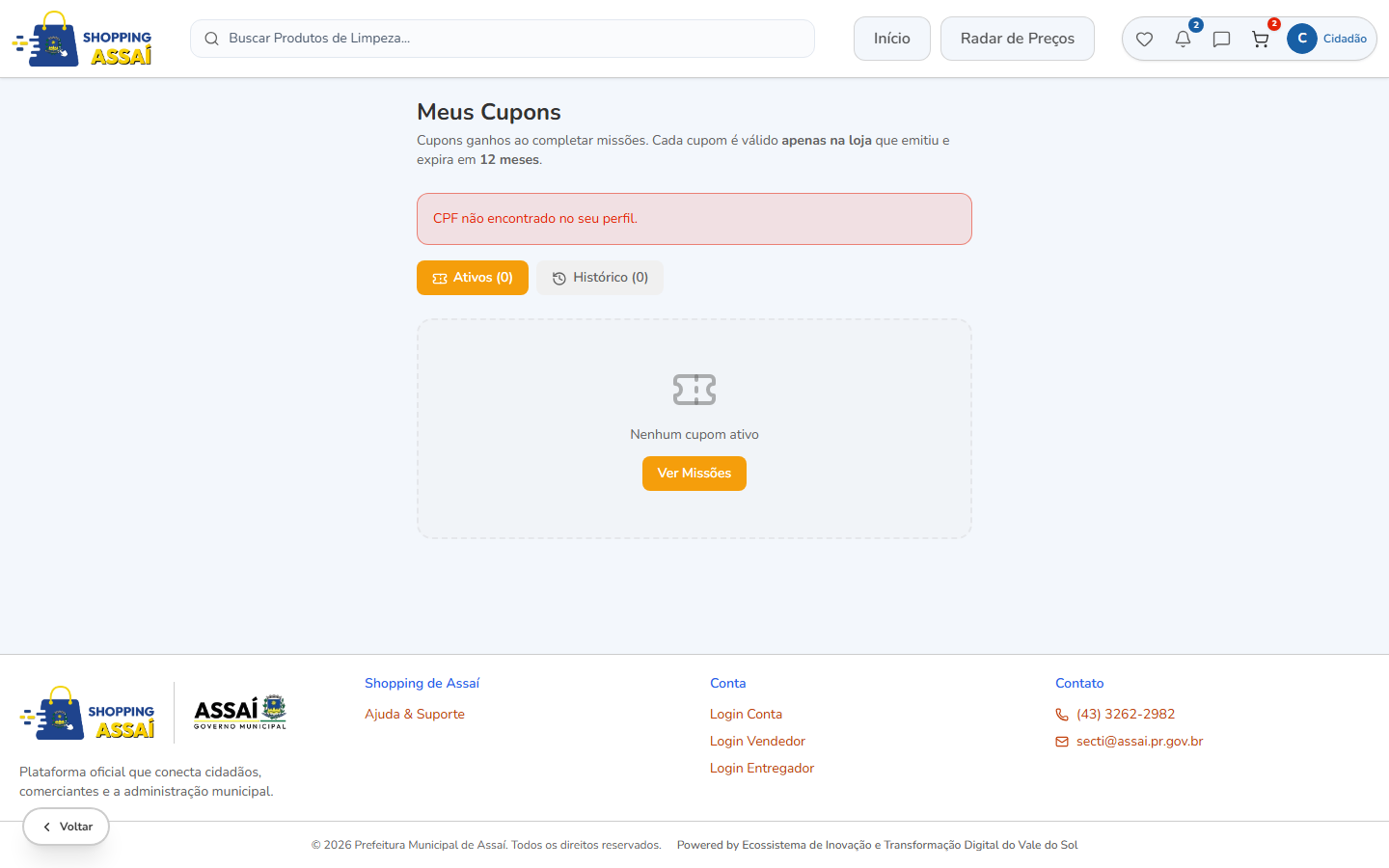Open the chat messages icon
Viewport: 1389px width, 868px height.
(1221, 40)
